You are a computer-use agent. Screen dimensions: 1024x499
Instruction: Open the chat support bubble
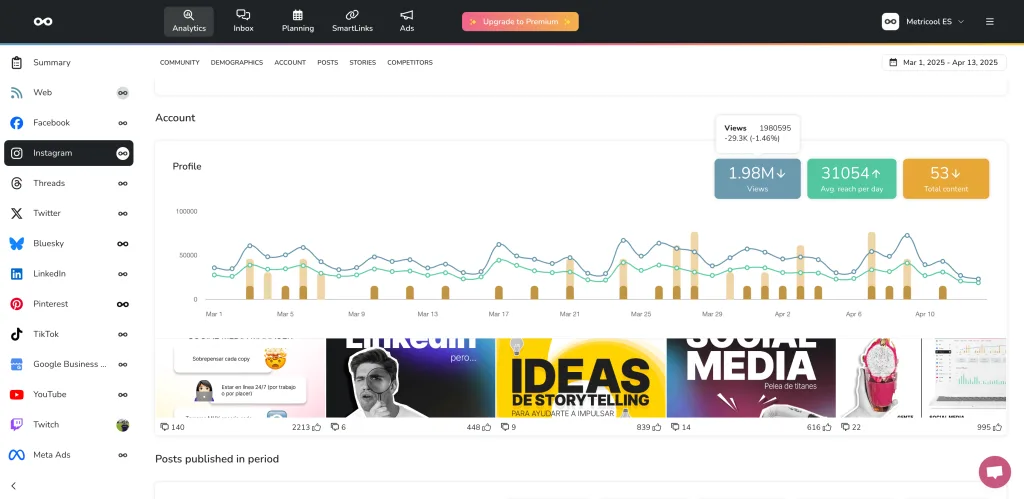pos(994,472)
